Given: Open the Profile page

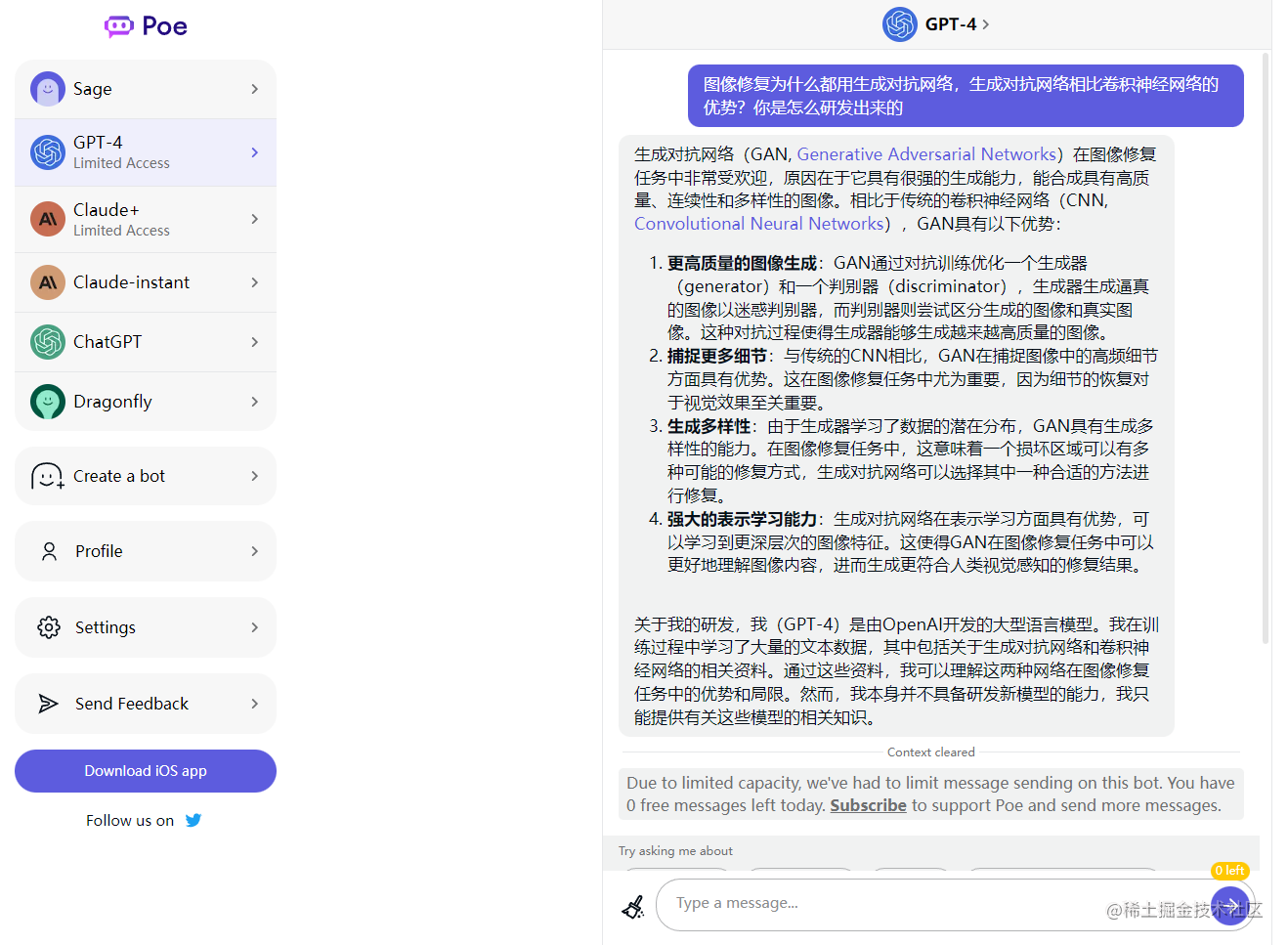Looking at the screenshot, I should point(146,551).
